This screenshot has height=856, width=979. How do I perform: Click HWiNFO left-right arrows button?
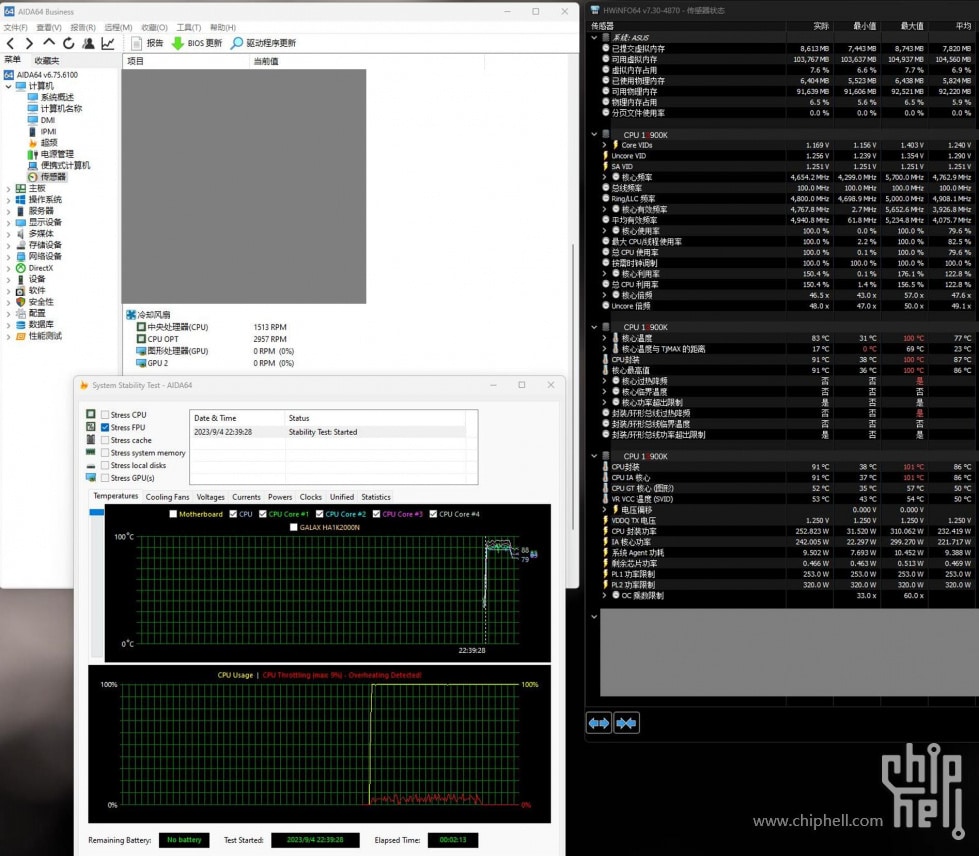(x=599, y=723)
